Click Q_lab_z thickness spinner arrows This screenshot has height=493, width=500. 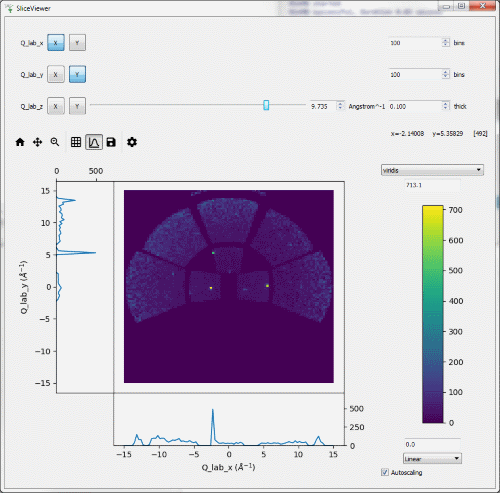click(x=446, y=106)
